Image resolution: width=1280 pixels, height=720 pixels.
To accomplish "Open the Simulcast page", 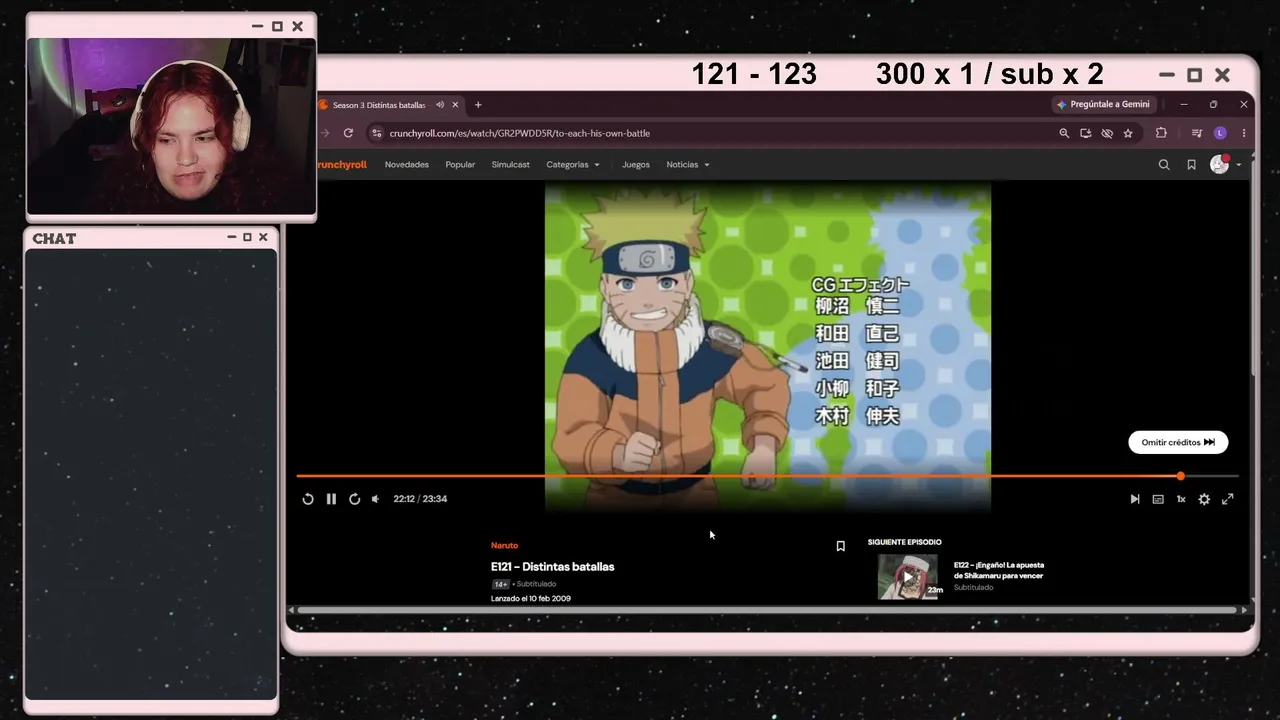I will [x=510, y=165].
